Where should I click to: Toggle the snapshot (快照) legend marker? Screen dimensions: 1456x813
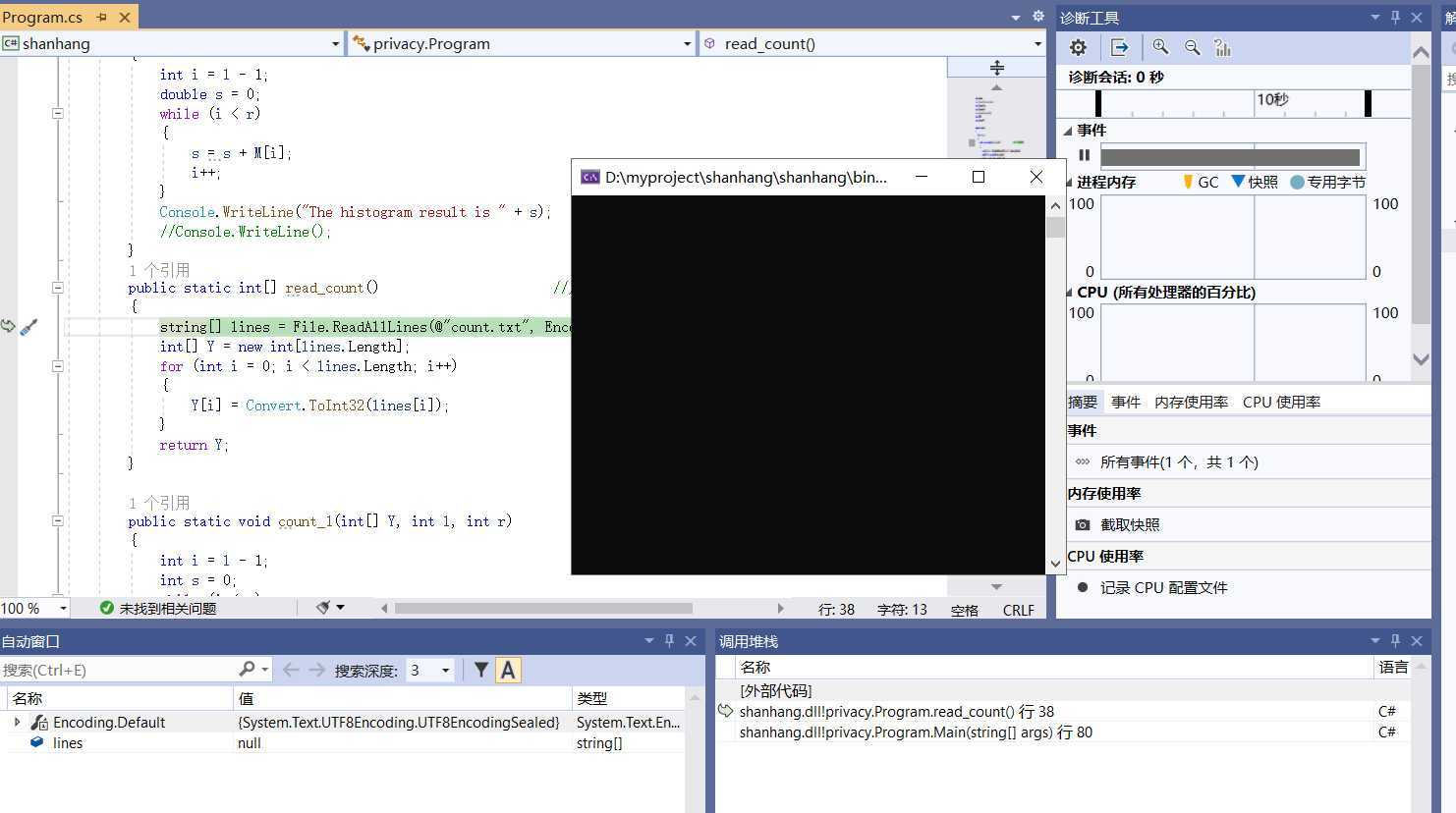pos(1238,182)
